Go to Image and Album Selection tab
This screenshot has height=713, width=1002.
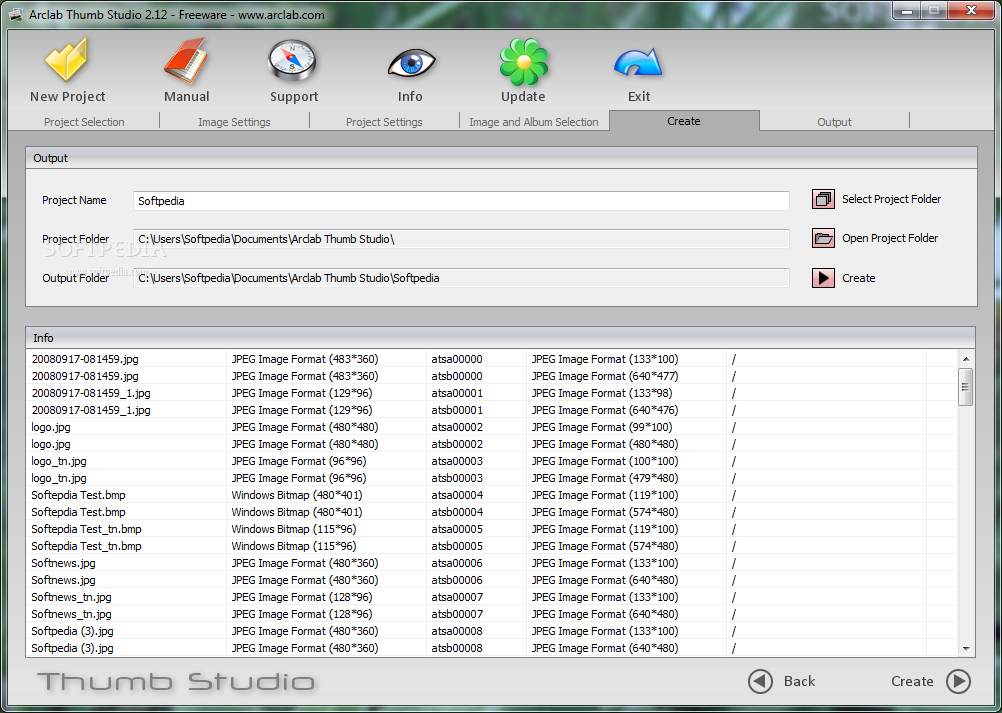pos(534,121)
